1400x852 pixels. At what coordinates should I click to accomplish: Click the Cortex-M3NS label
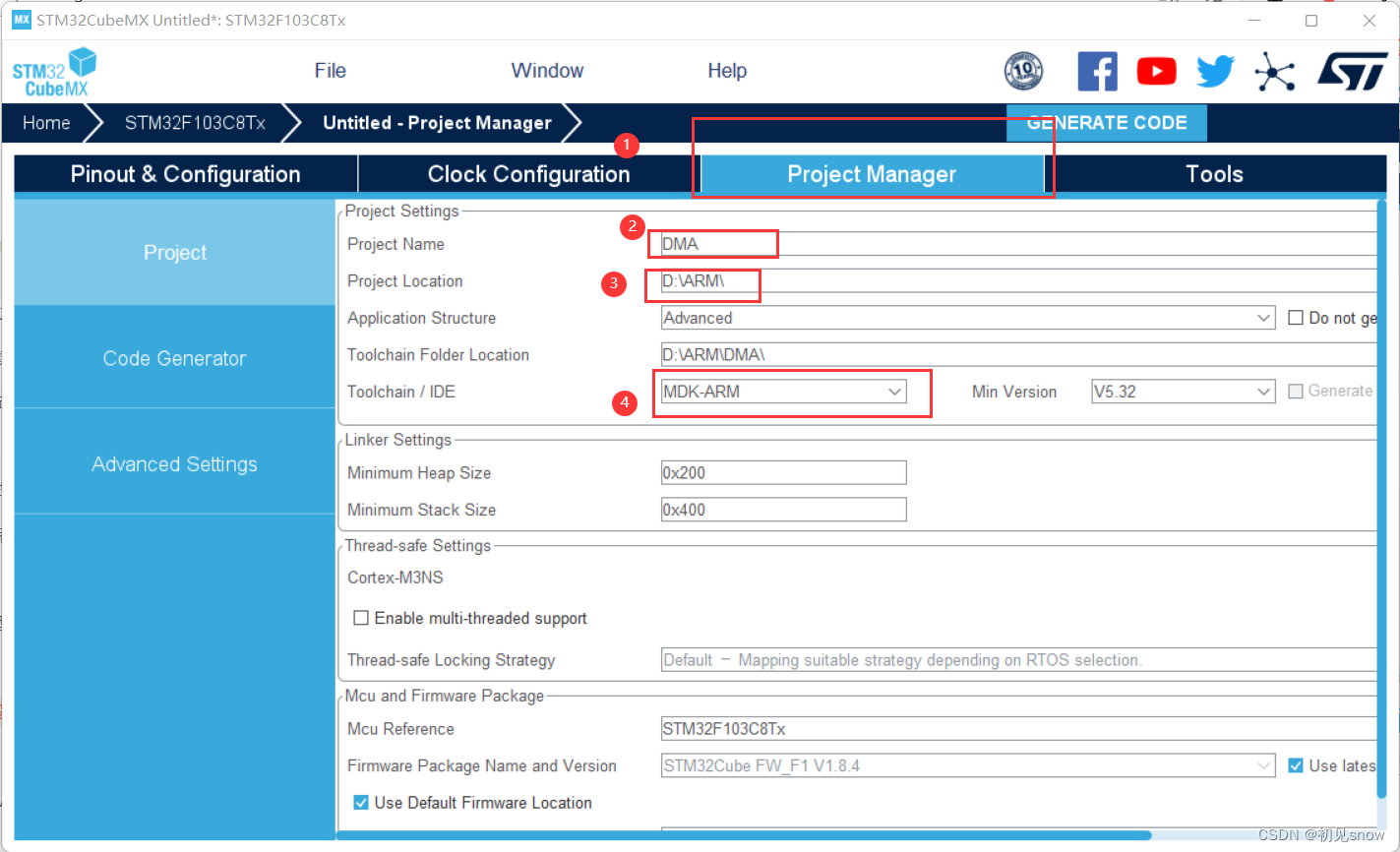[396, 578]
